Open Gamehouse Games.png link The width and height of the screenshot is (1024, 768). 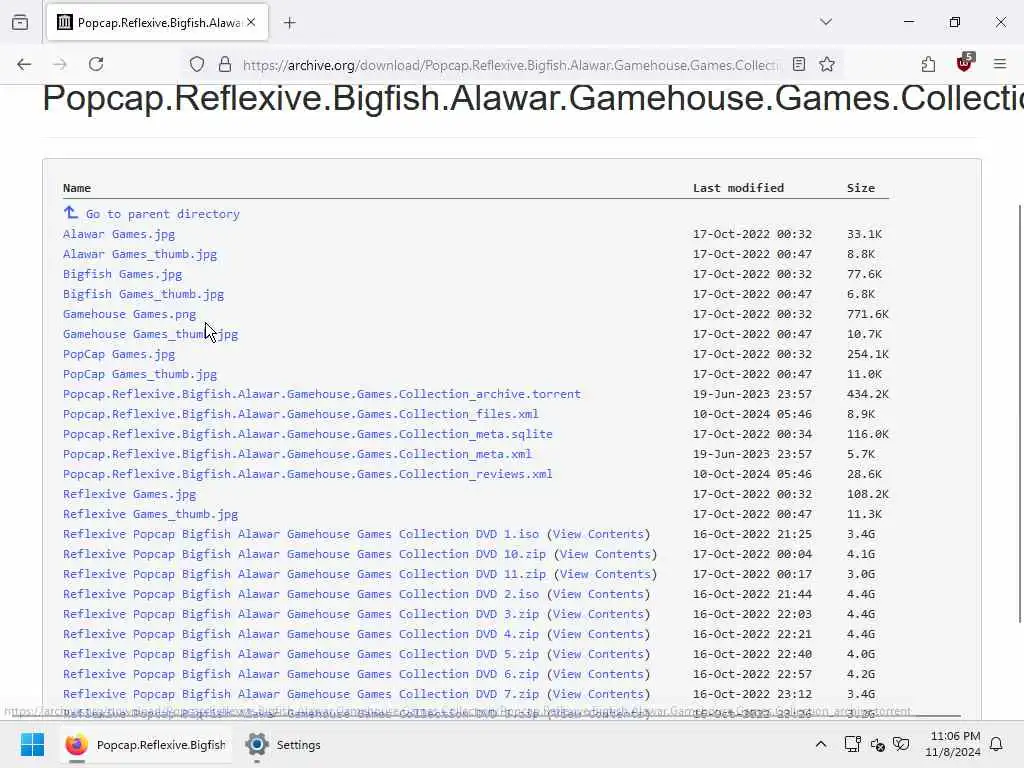point(129,314)
